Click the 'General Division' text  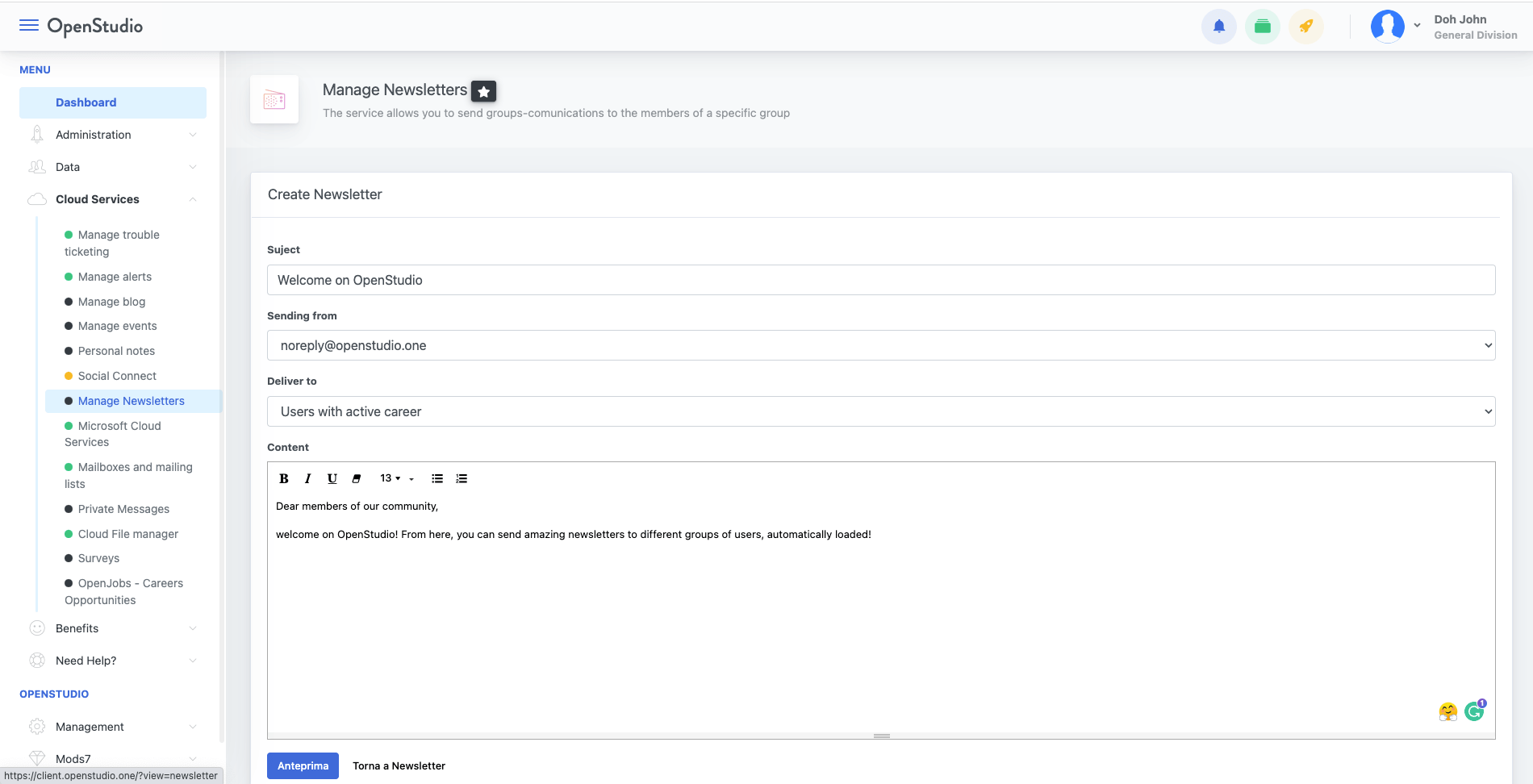1476,35
